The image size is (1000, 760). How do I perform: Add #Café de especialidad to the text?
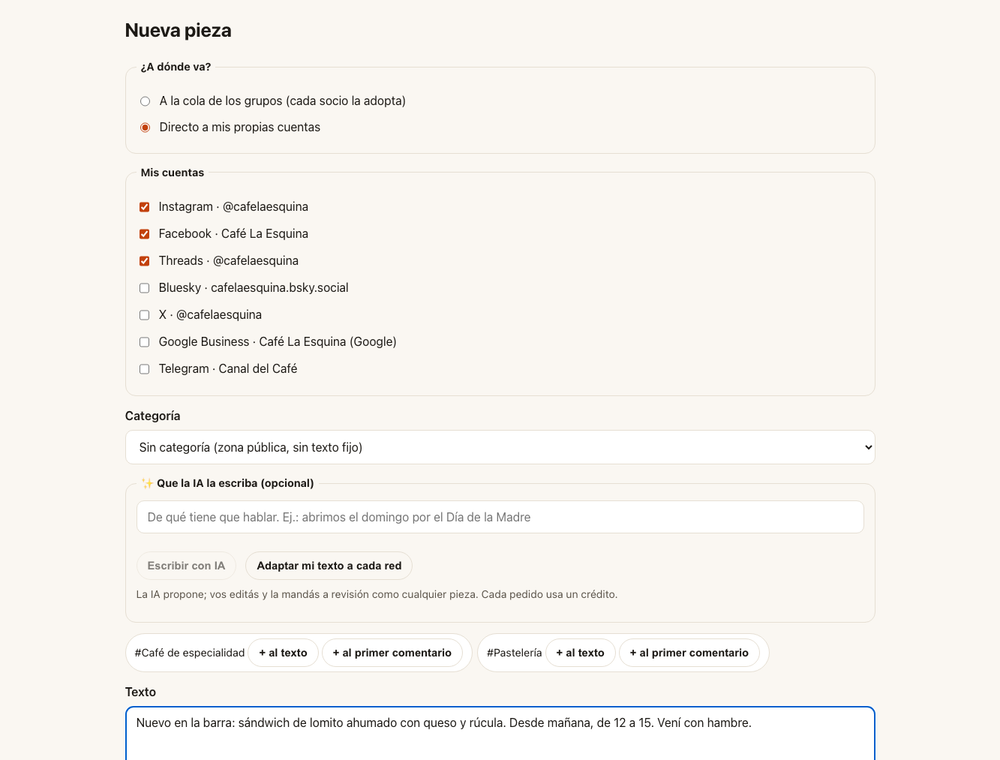click(283, 653)
